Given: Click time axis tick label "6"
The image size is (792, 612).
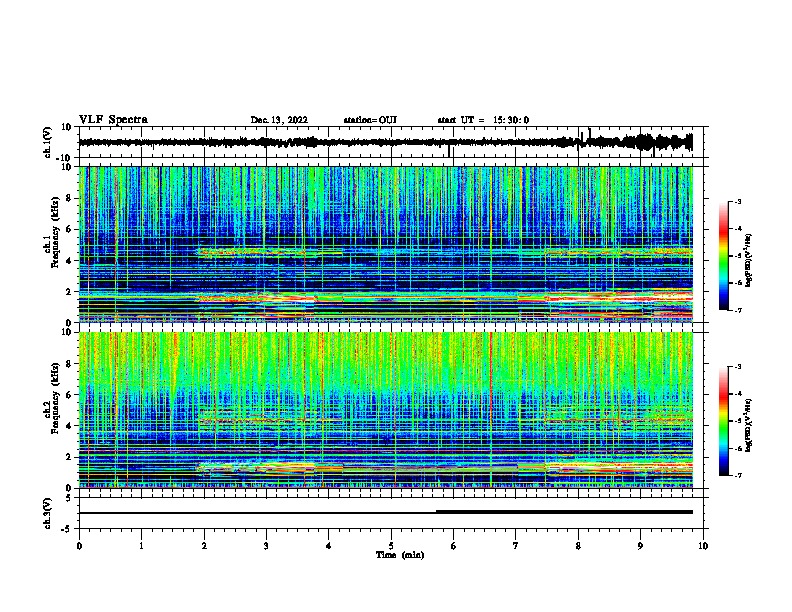Looking at the screenshot, I should [454, 546].
